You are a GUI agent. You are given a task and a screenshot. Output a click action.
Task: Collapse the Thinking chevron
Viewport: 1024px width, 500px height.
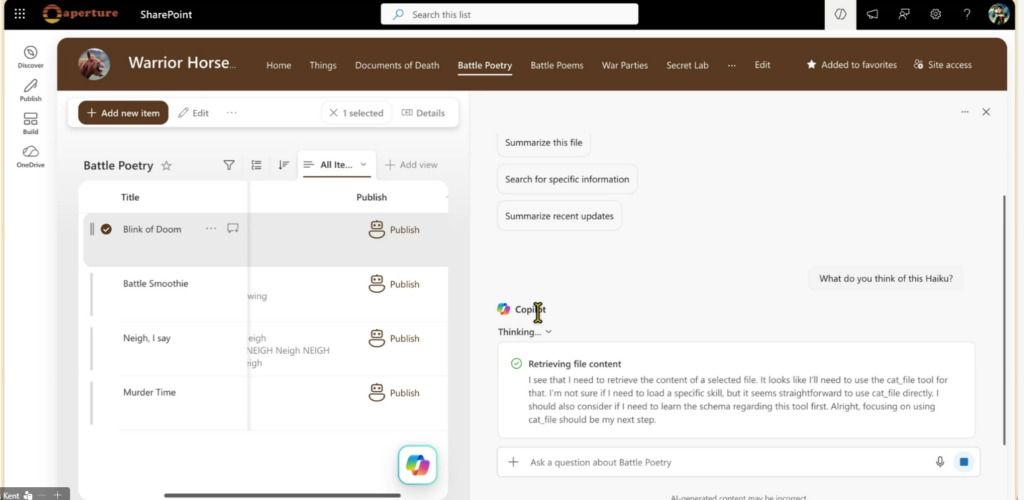click(549, 332)
